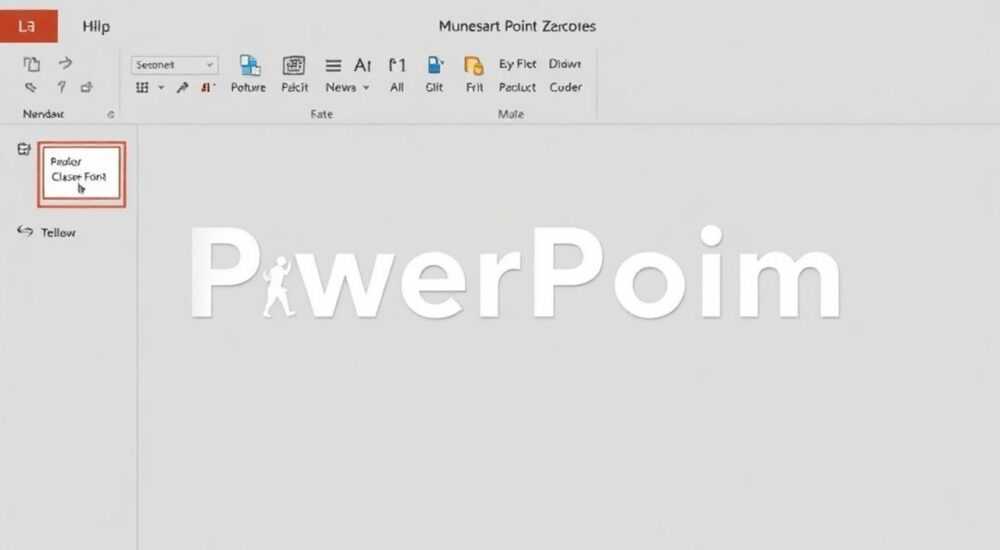Click the Diown button

[x=565, y=64]
